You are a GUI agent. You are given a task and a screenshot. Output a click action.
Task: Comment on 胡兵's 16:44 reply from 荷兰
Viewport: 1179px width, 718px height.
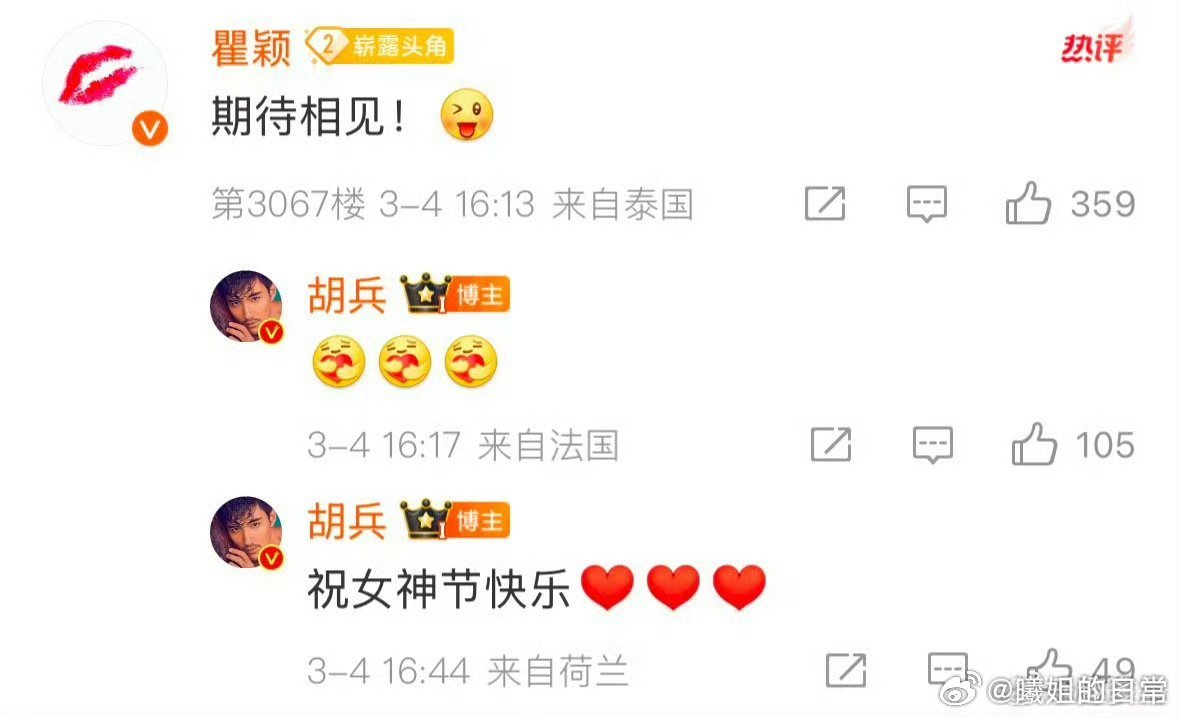pos(947,668)
